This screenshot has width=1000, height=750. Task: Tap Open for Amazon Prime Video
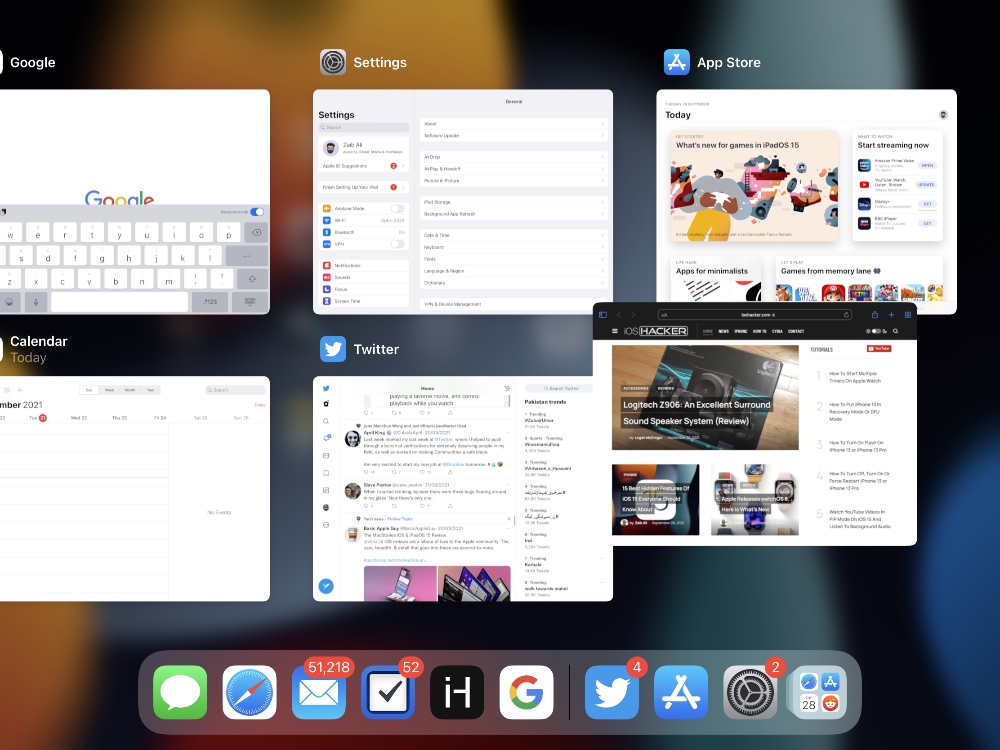point(927,165)
